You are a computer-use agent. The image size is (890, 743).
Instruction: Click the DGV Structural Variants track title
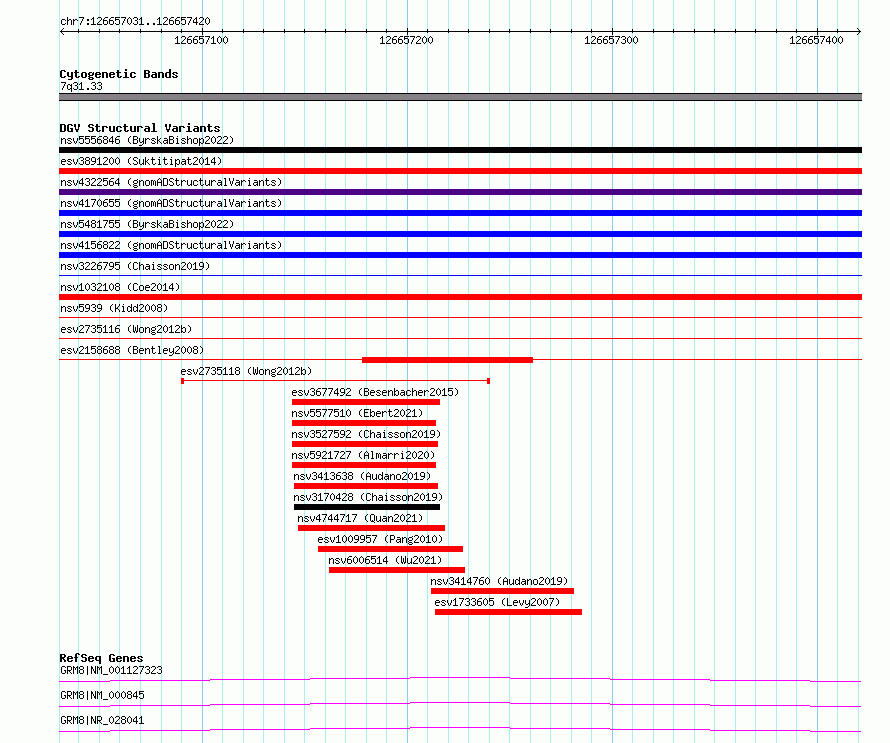point(140,128)
